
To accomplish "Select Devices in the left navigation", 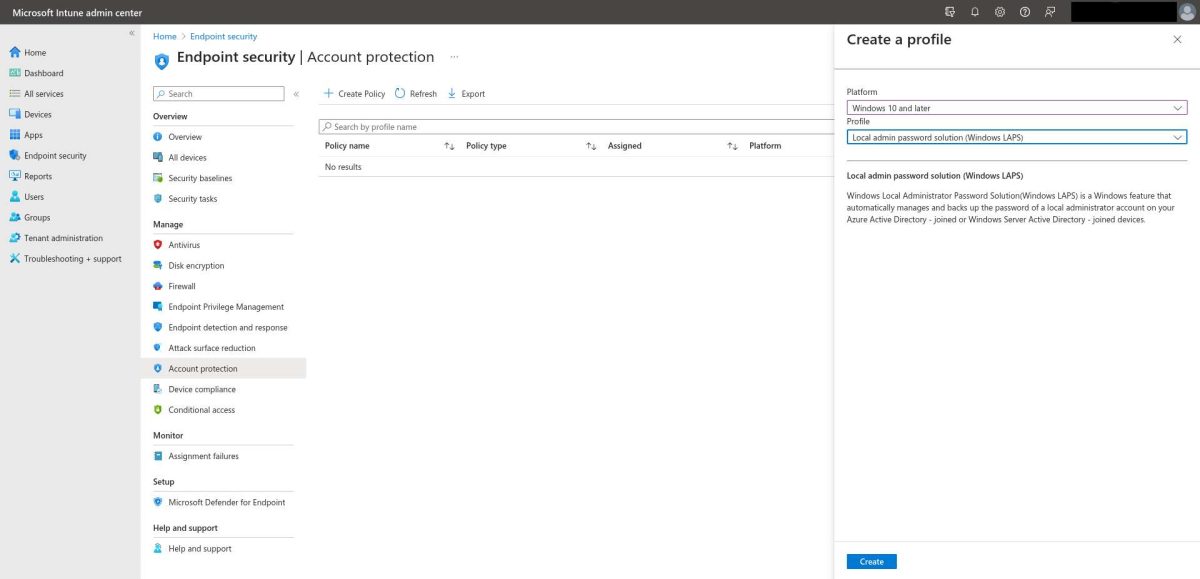I will click(x=38, y=114).
